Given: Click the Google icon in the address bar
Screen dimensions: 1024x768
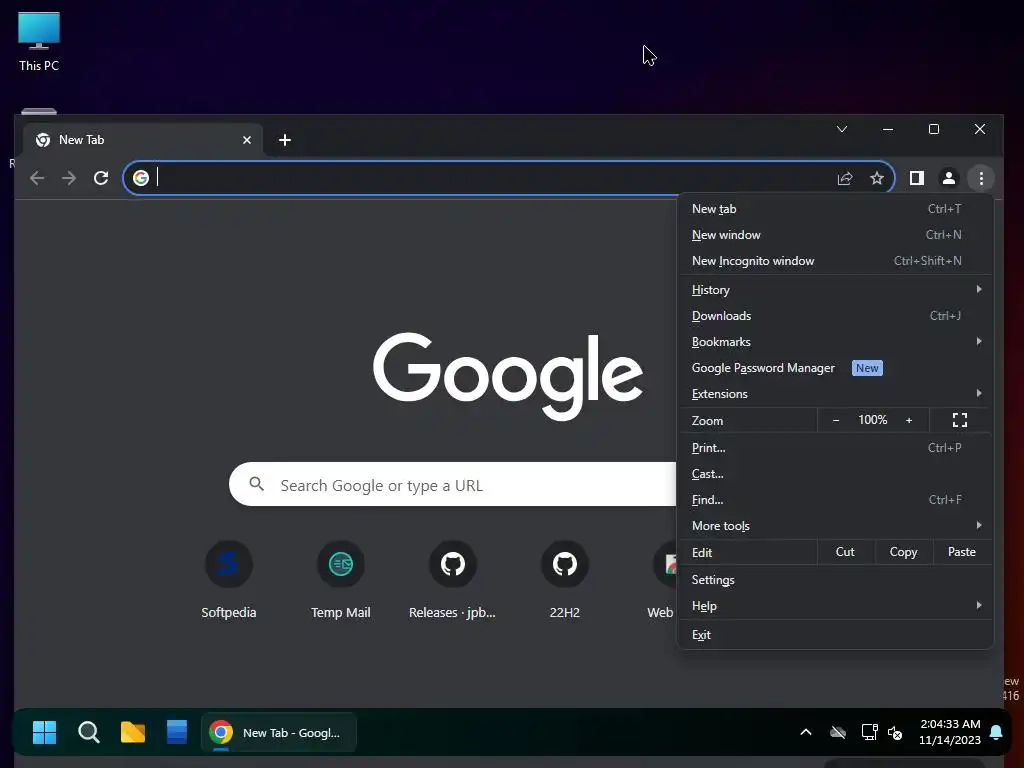Looking at the screenshot, I should tap(141, 178).
